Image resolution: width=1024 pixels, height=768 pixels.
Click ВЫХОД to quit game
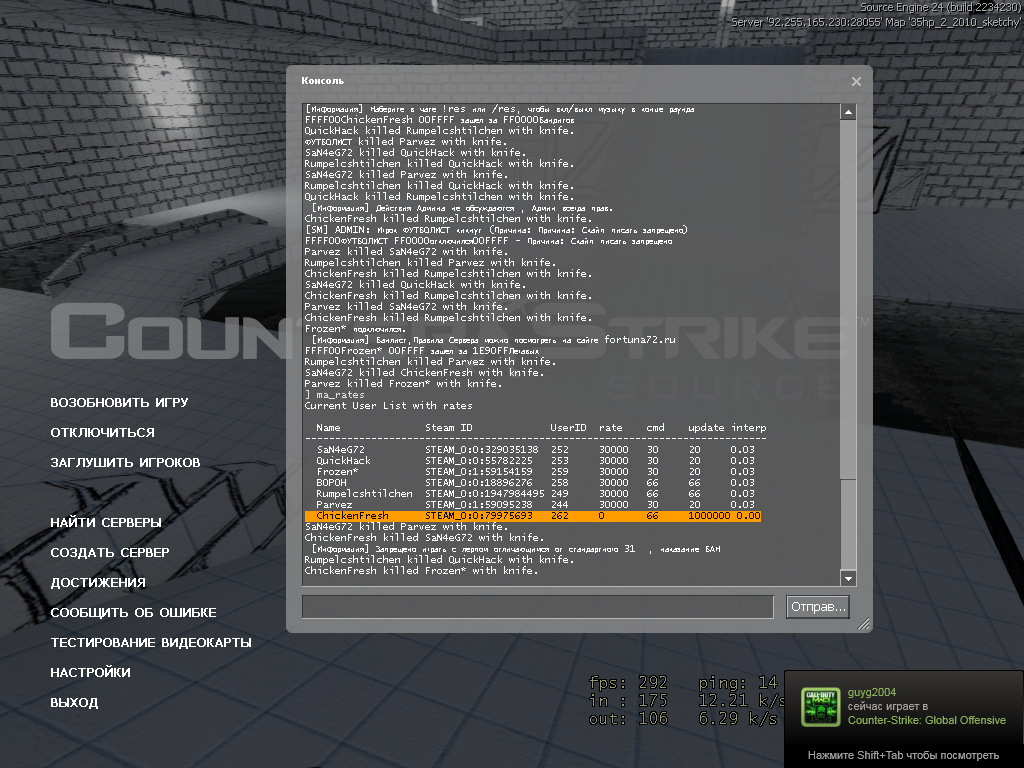click(74, 703)
